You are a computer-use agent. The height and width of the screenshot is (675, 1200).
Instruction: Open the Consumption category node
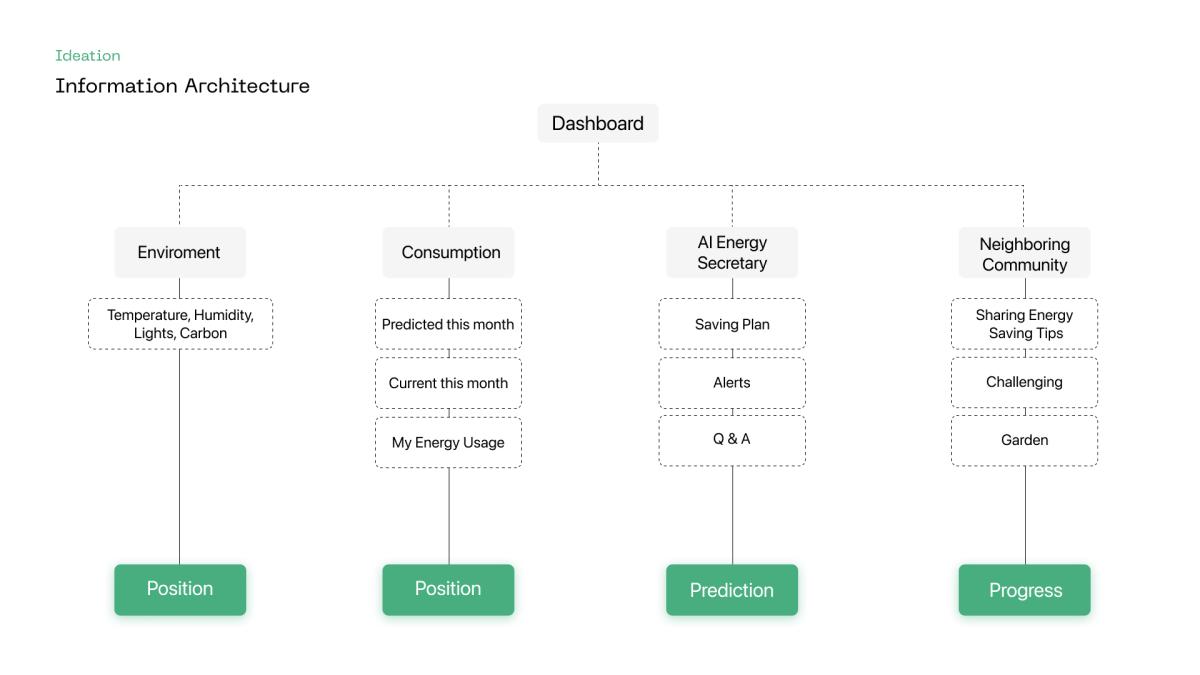449,252
